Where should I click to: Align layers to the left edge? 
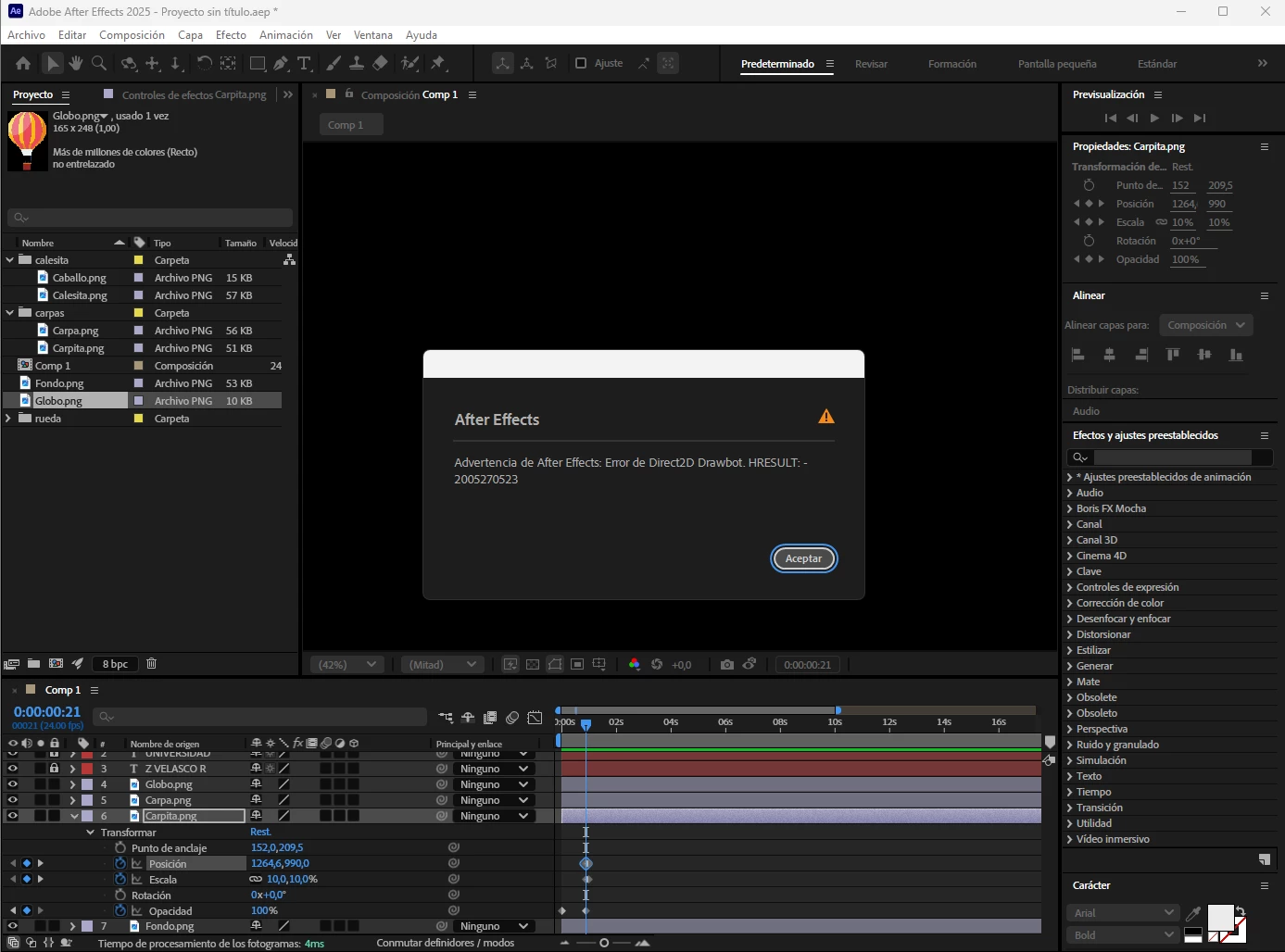pos(1077,355)
